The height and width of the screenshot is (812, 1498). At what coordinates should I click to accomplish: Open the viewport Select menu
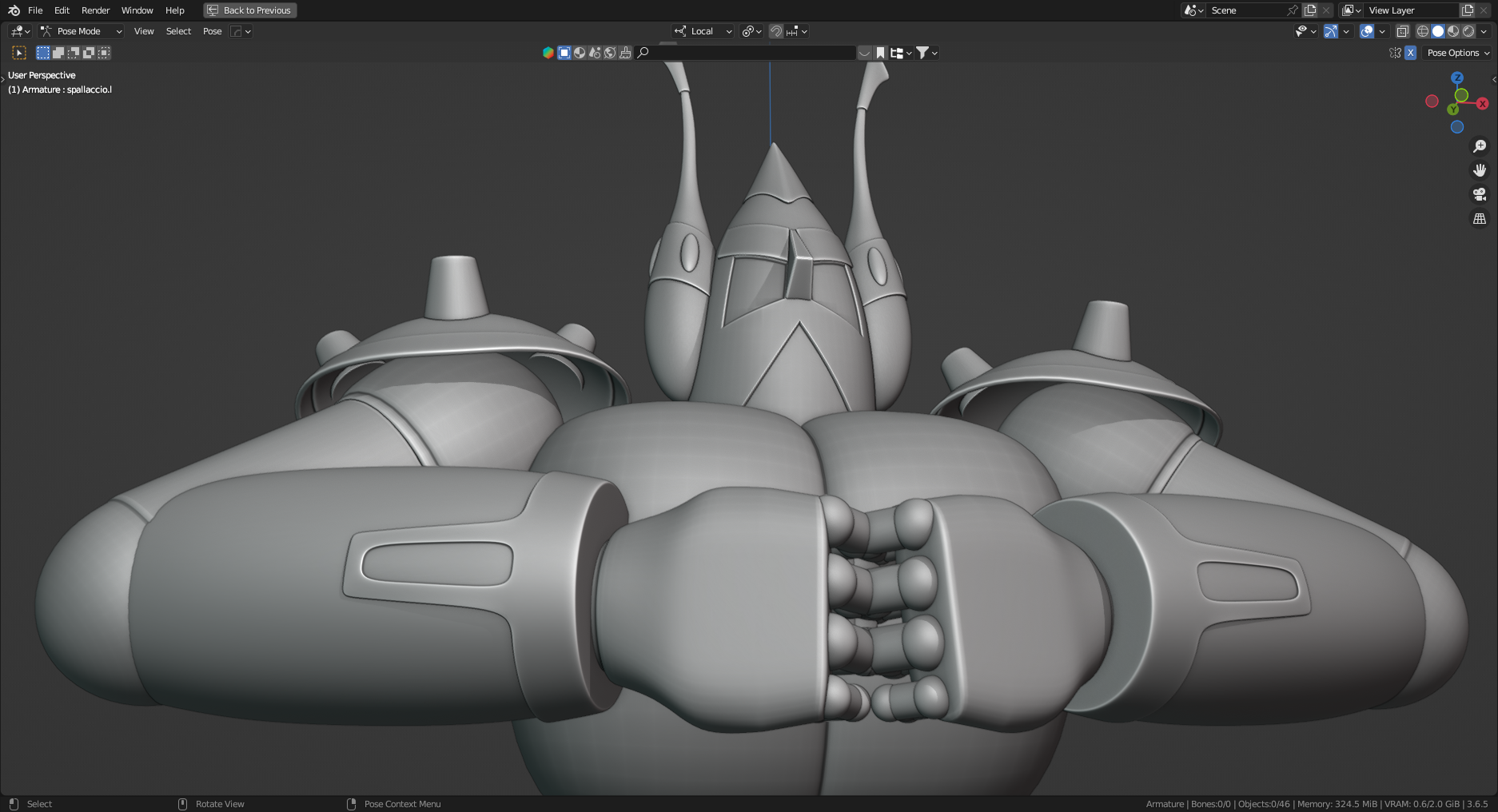point(178,31)
